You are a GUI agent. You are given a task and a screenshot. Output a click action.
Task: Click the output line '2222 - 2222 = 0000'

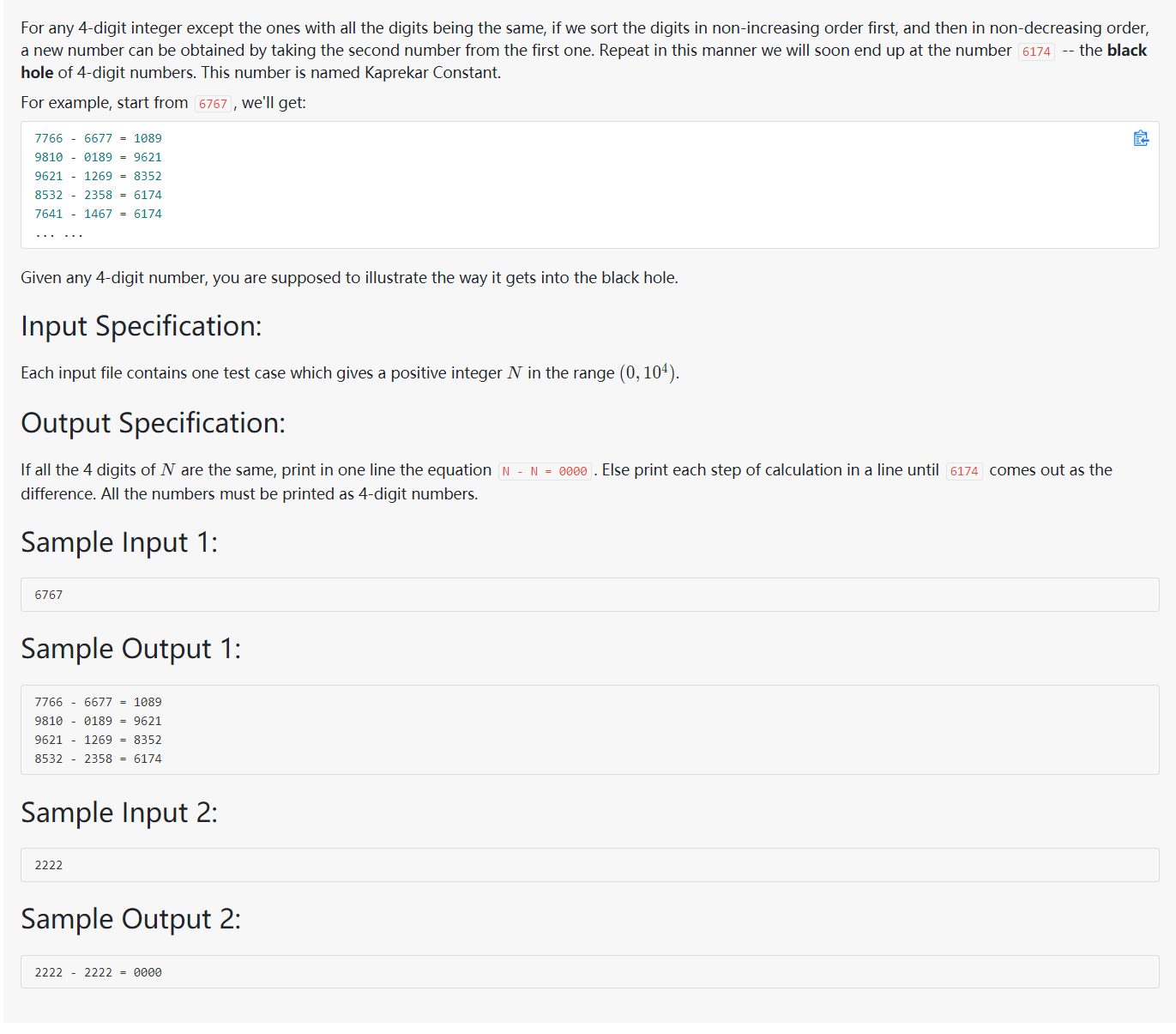(98, 972)
